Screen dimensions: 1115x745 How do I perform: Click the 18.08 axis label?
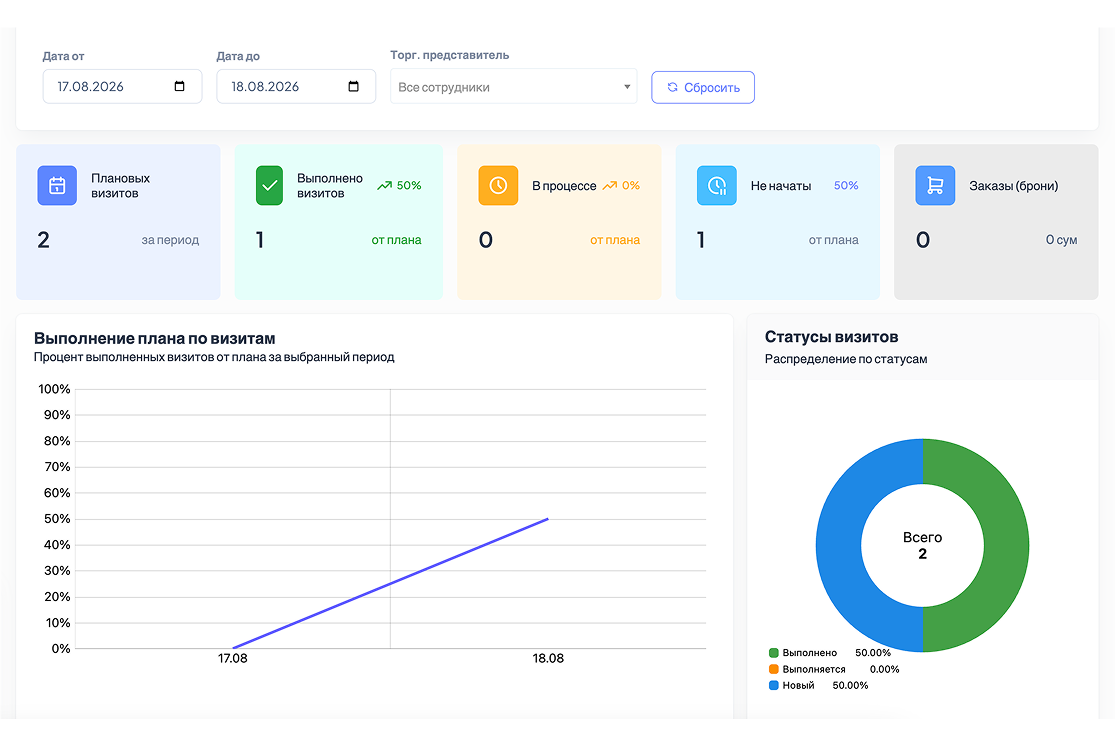pyautogui.click(x=548, y=658)
